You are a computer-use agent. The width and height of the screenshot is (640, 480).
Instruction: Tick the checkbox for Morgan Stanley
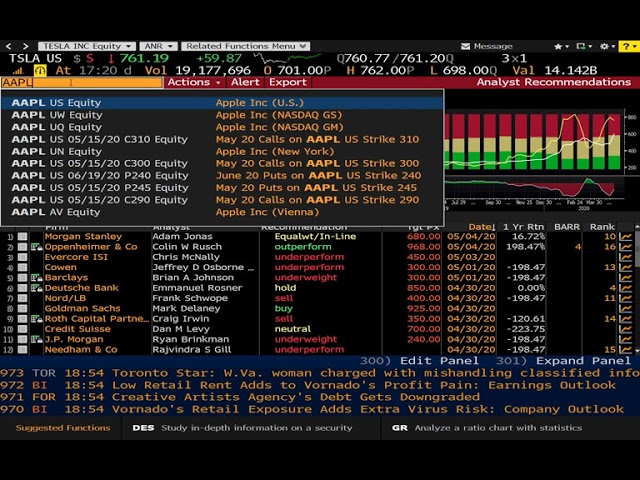pos(22,237)
